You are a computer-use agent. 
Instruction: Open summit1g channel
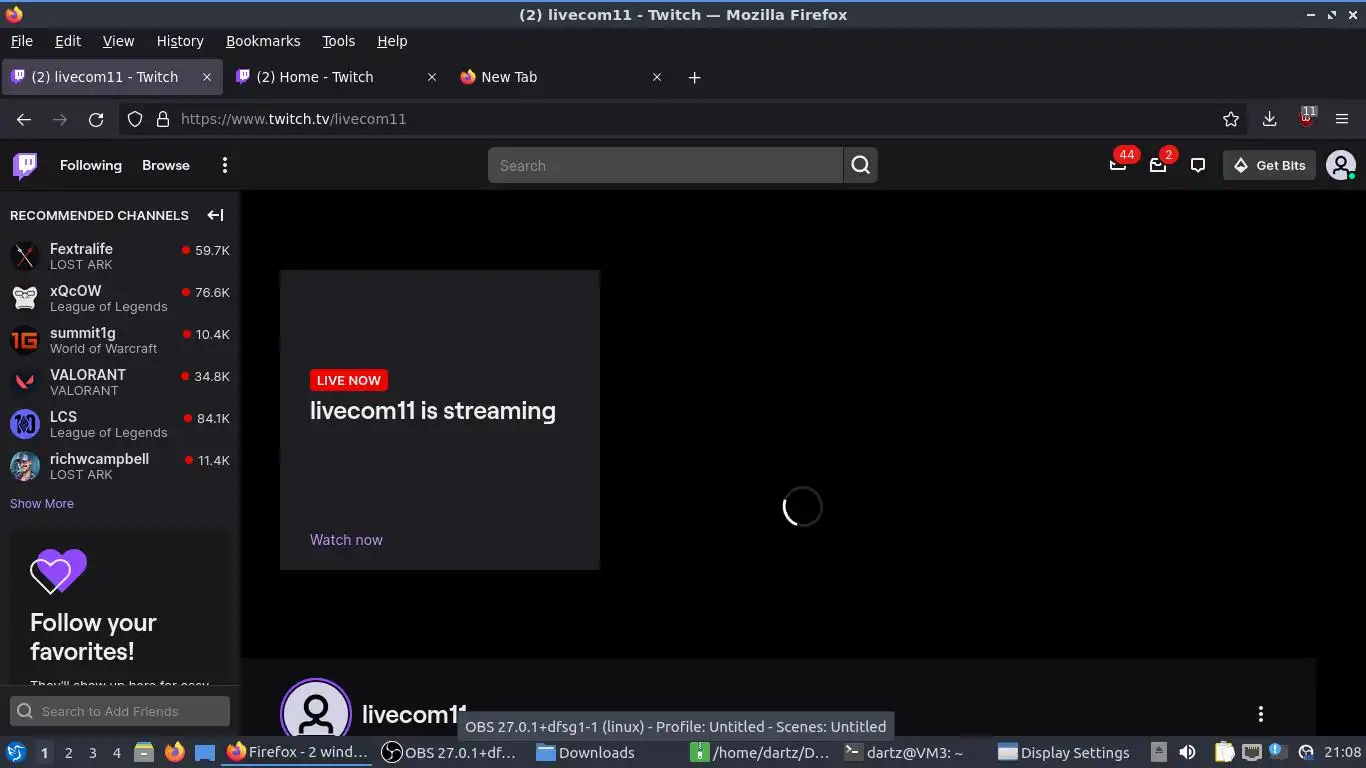tap(120, 340)
